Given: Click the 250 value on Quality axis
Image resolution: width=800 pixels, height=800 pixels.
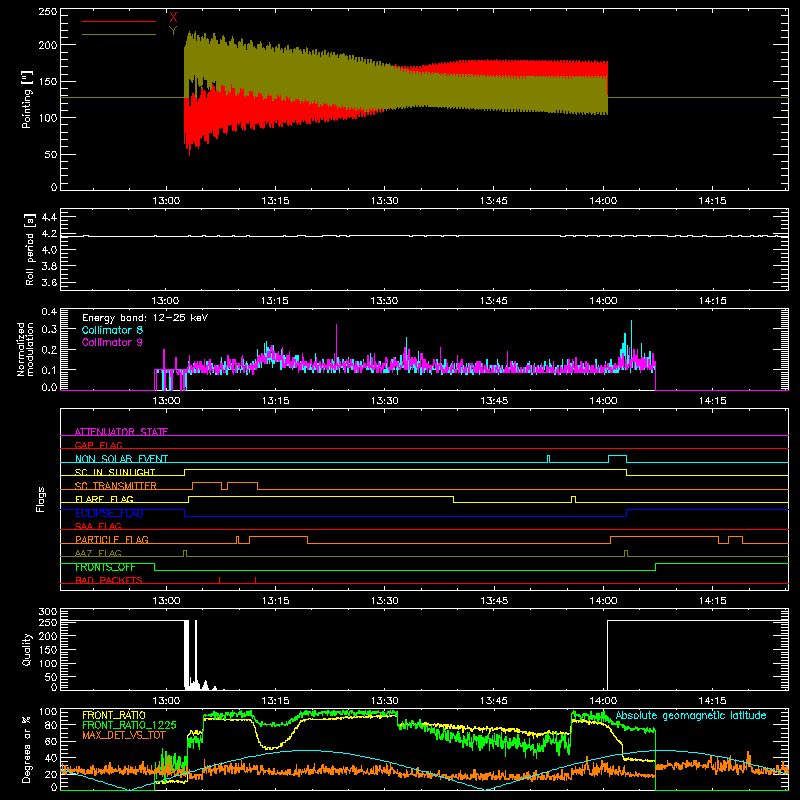Looking at the screenshot, I should tap(48, 622).
